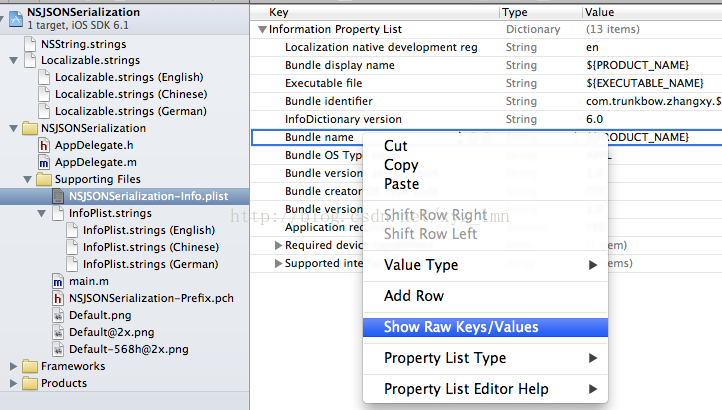722x410 pixels.
Task: Select the AppDelegate.m file icon
Action: pos(44,162)
